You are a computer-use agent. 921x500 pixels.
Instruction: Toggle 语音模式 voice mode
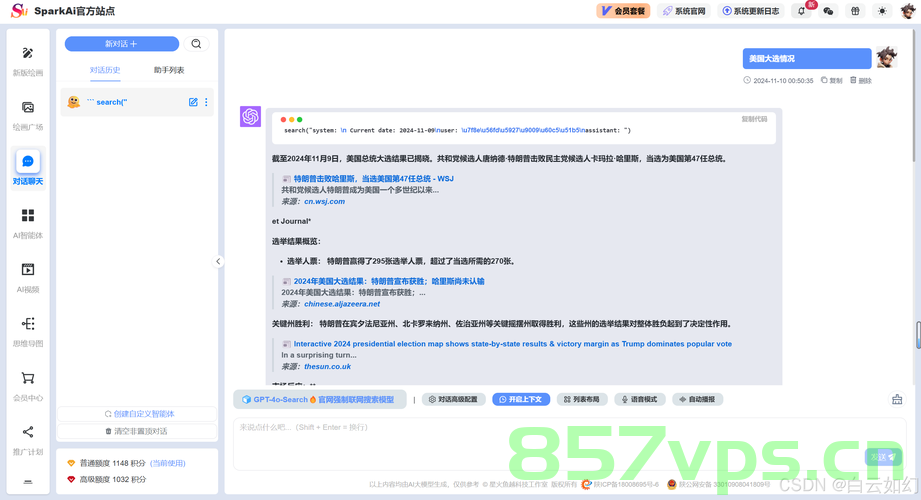pos(640,400)
